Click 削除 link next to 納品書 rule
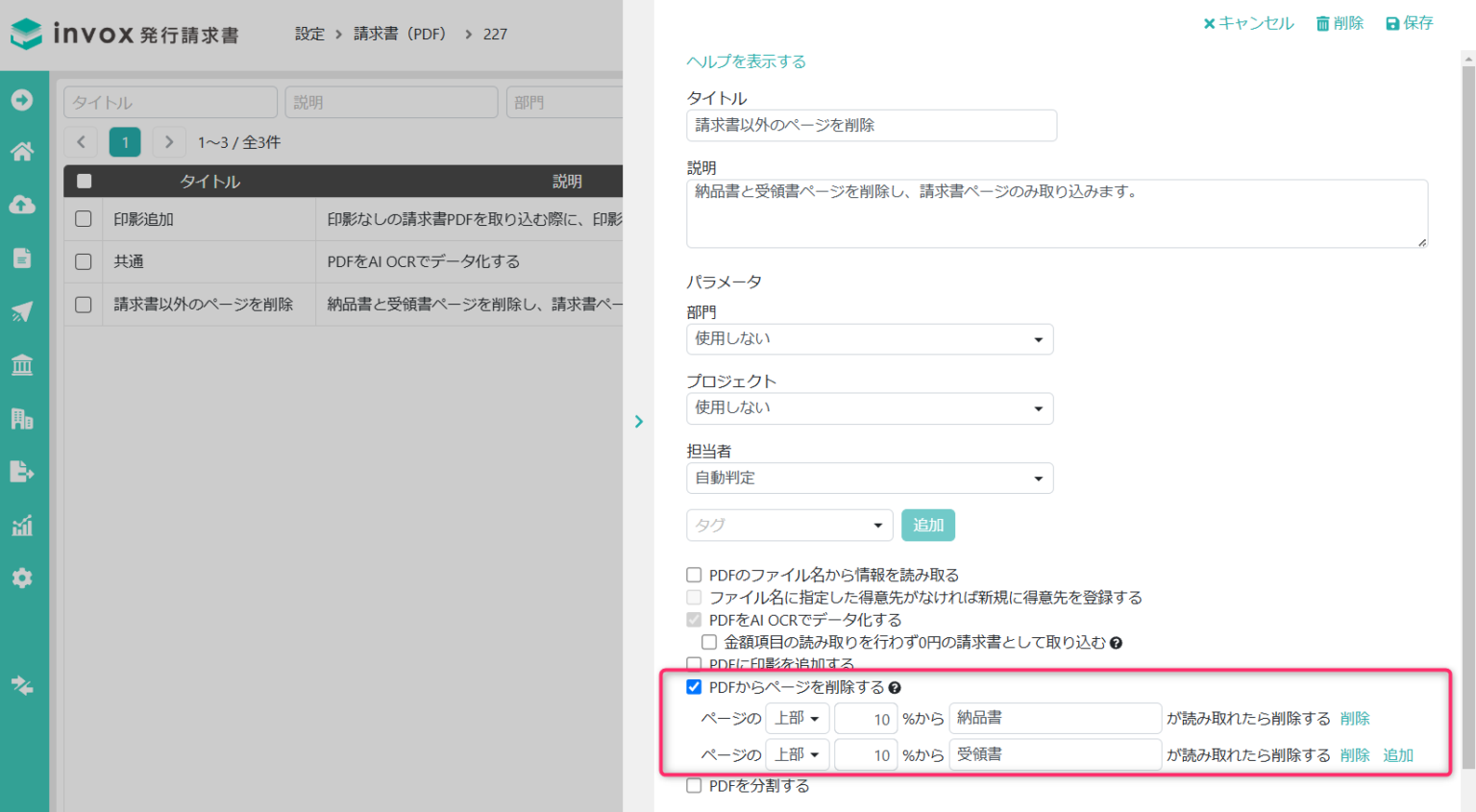Image resolution: width=1476 pixels, height=812 pixels. pyautogui.click(x=1354, y=718)
